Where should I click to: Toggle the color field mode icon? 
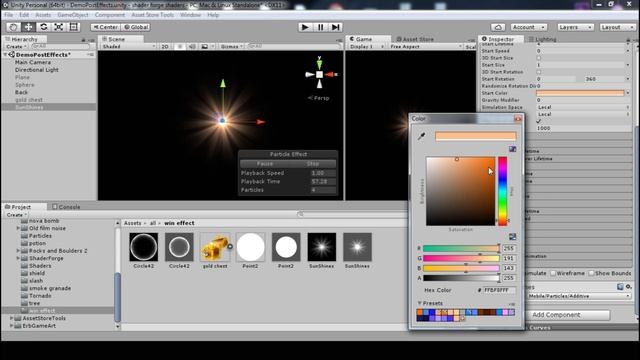(x=512, y=149)
